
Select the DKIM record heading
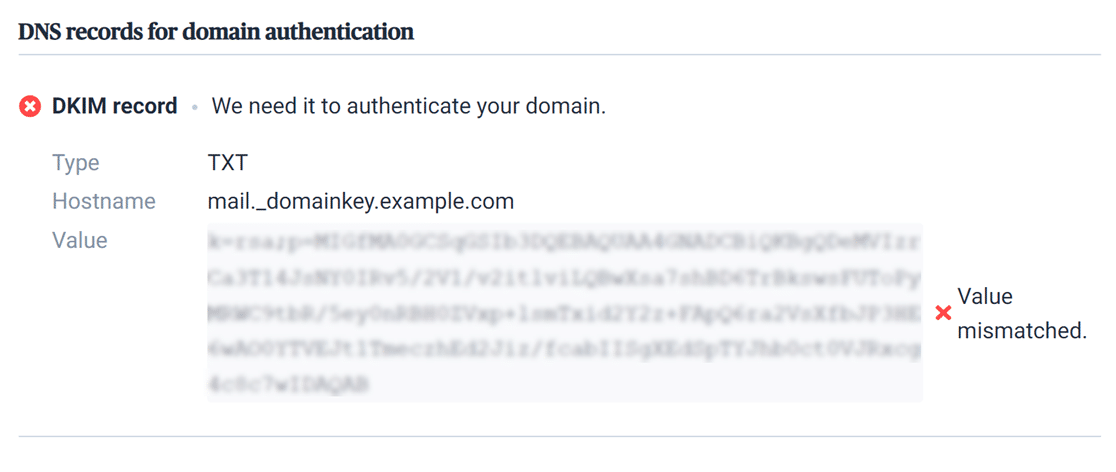115,107
